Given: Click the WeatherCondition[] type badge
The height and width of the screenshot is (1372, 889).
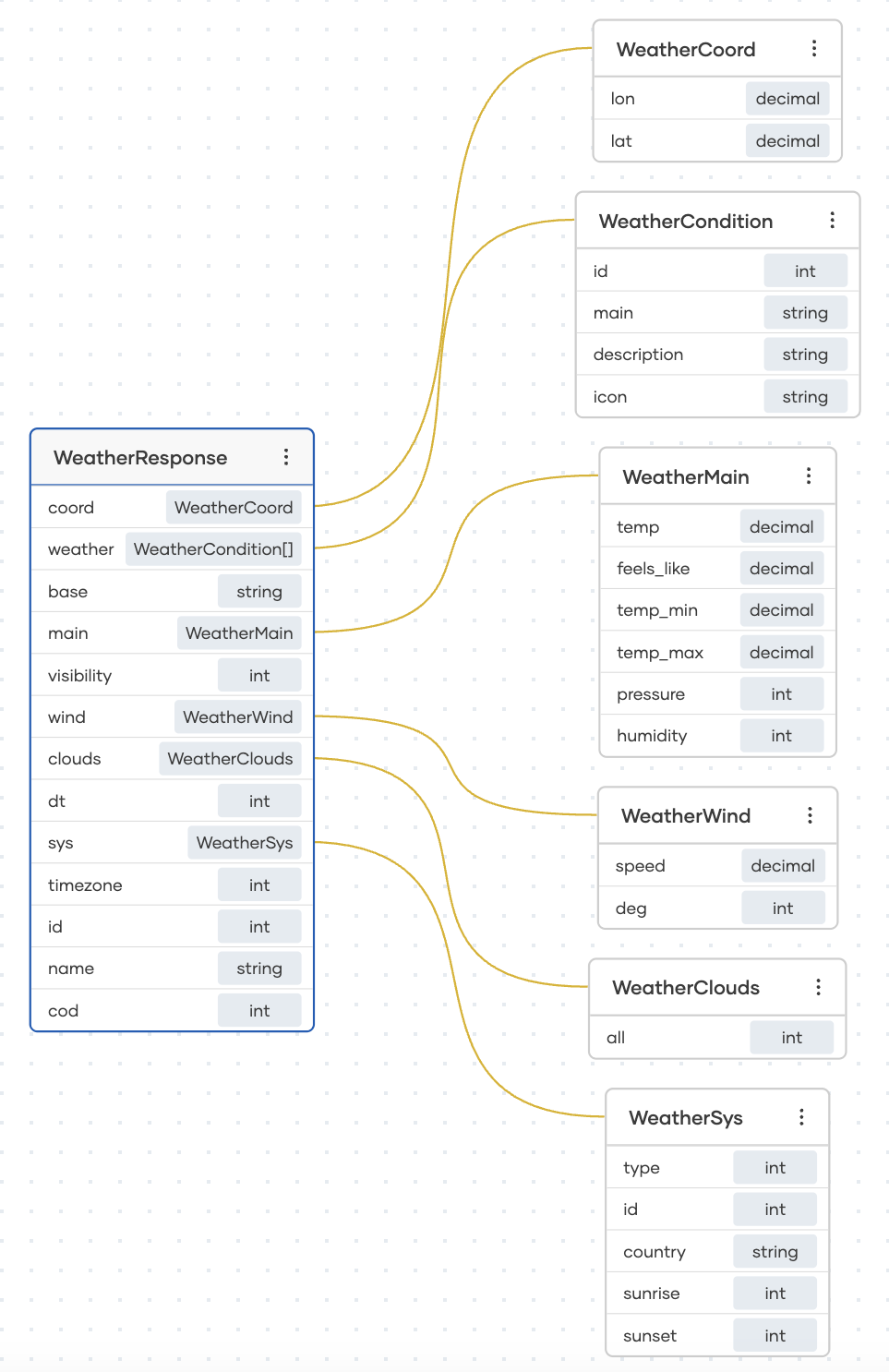Looking at the screenshot, I should (213, 548).
